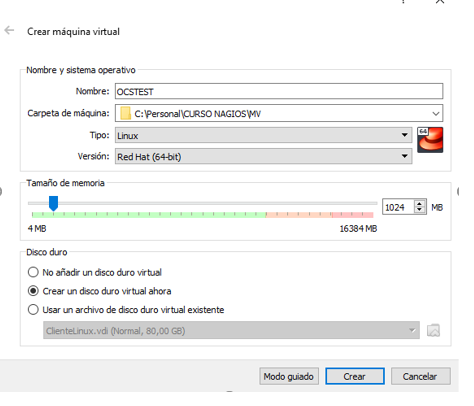Click the Nombre field containing OCSTEST
This screenshot has width=474, height=406.
click(x=279, y=91)
